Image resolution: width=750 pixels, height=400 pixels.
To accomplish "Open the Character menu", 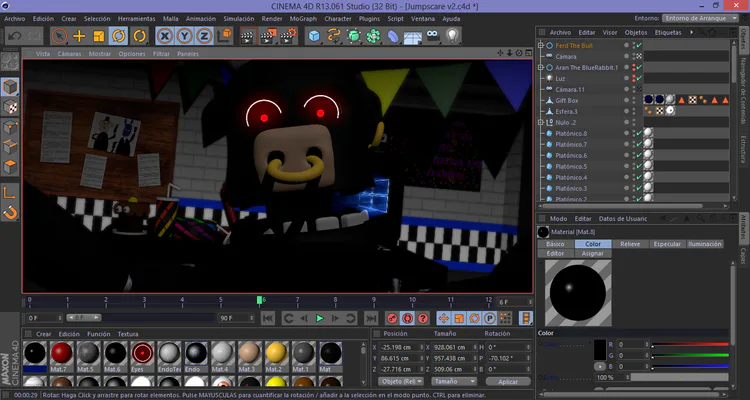I will (x=338, y=19).
